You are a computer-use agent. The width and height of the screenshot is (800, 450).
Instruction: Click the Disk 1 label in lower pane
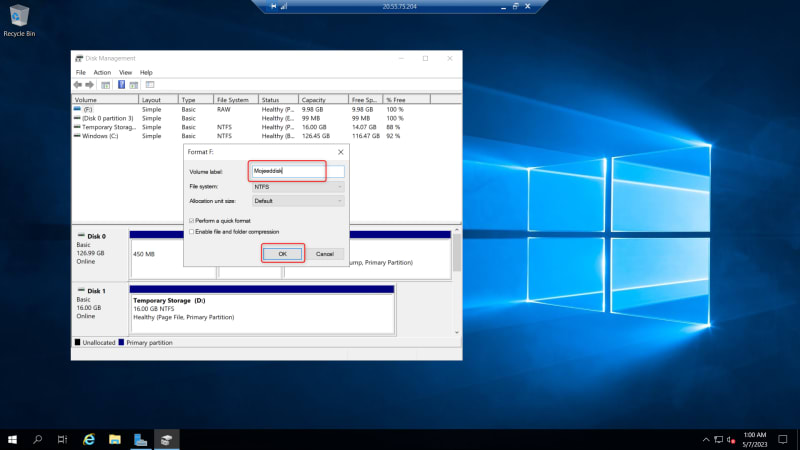[x=96, y=291]
